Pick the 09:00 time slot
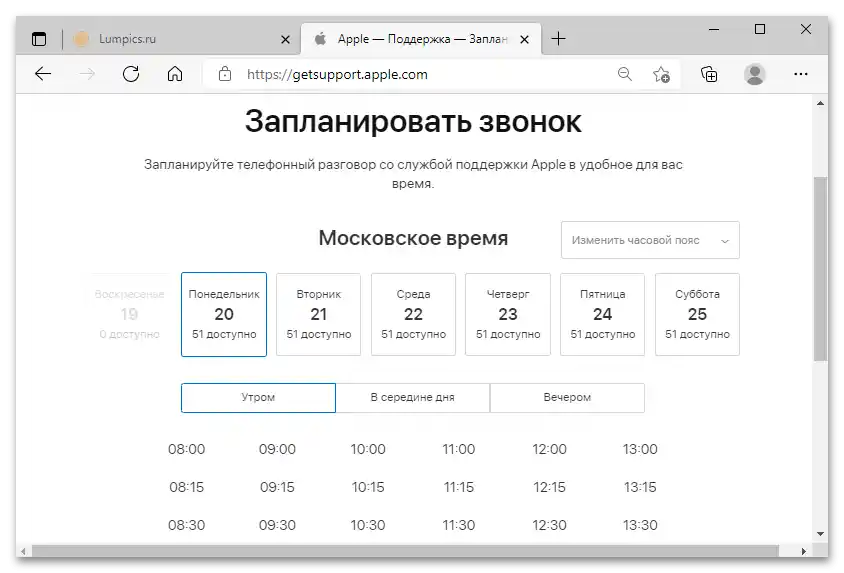This screenshot has height=573, width=844. point(277,449)
